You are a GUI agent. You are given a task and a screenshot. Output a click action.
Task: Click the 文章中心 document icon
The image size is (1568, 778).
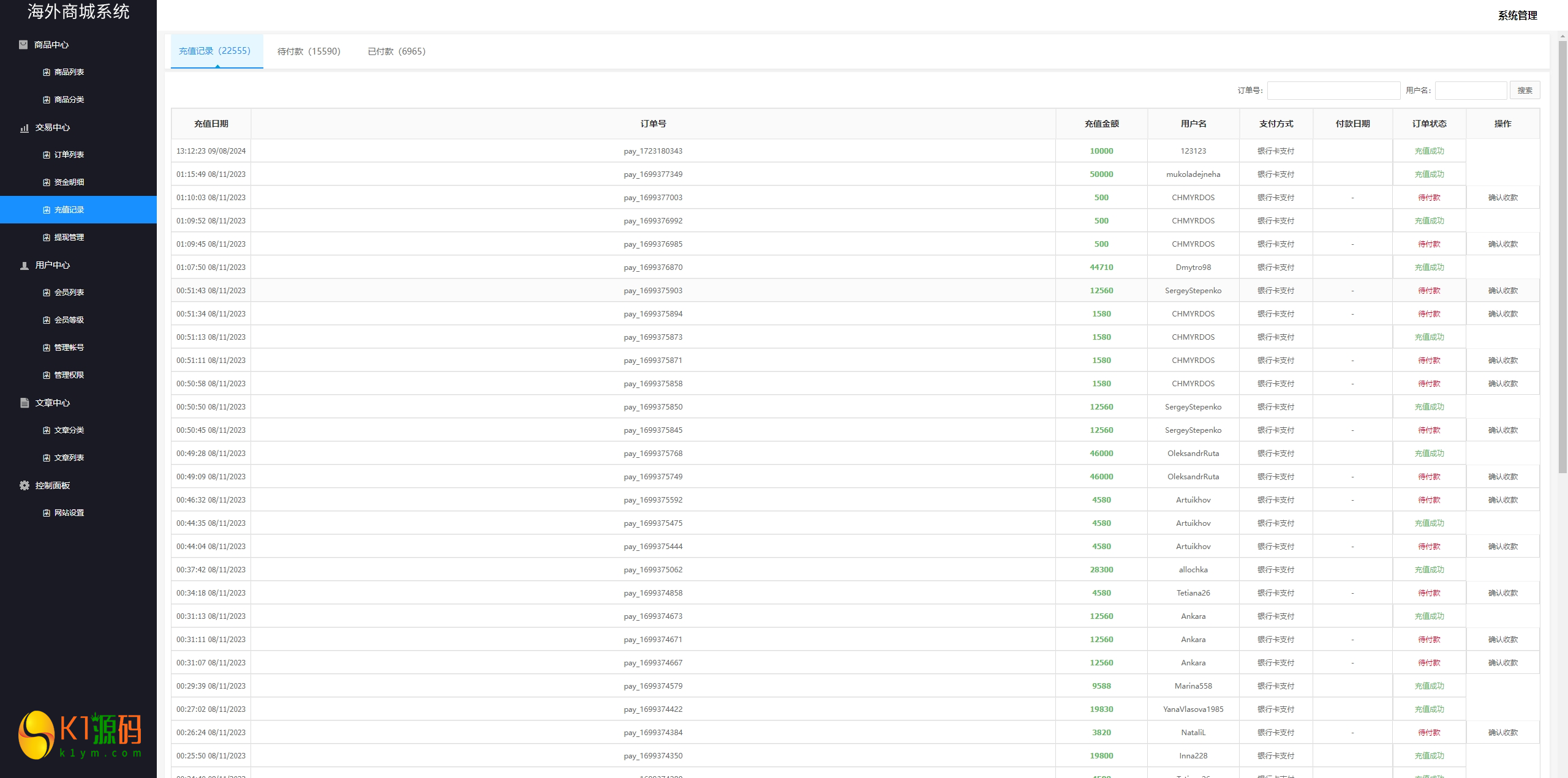pyautogui.click(x=24, y=403)
